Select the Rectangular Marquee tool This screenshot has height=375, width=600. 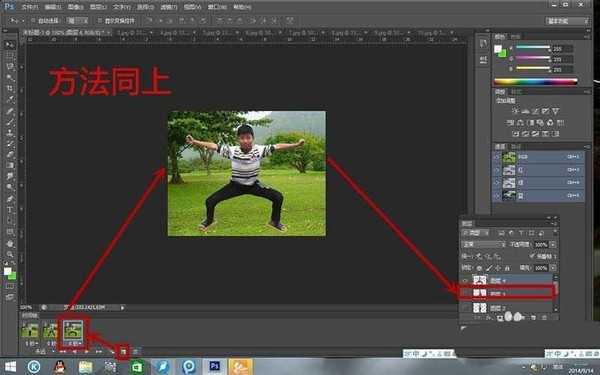pos(10,56)
